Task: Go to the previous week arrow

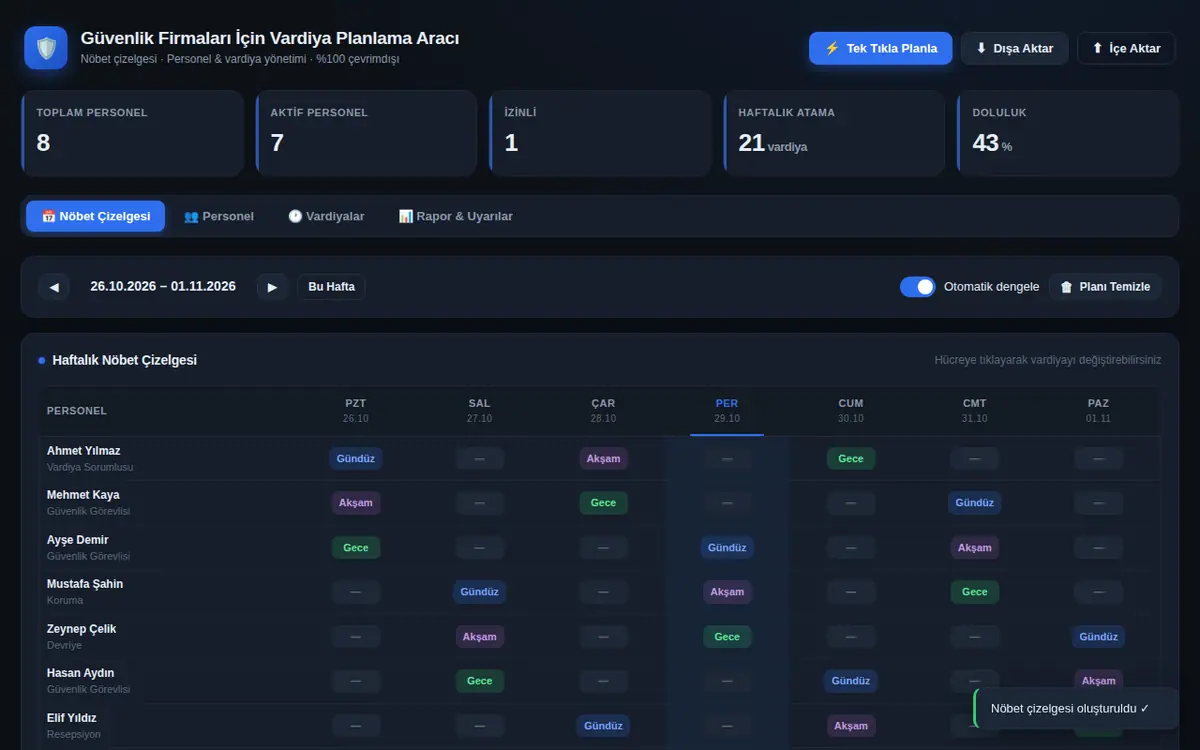Action: pyautogui.click(x=54, y=287)
